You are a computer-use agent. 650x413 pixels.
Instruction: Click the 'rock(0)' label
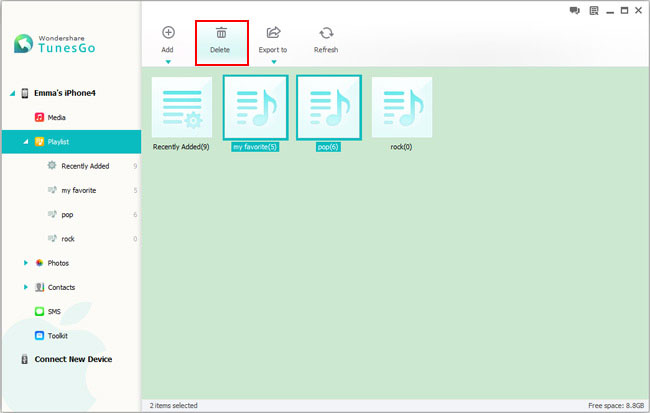pos(401,147)
